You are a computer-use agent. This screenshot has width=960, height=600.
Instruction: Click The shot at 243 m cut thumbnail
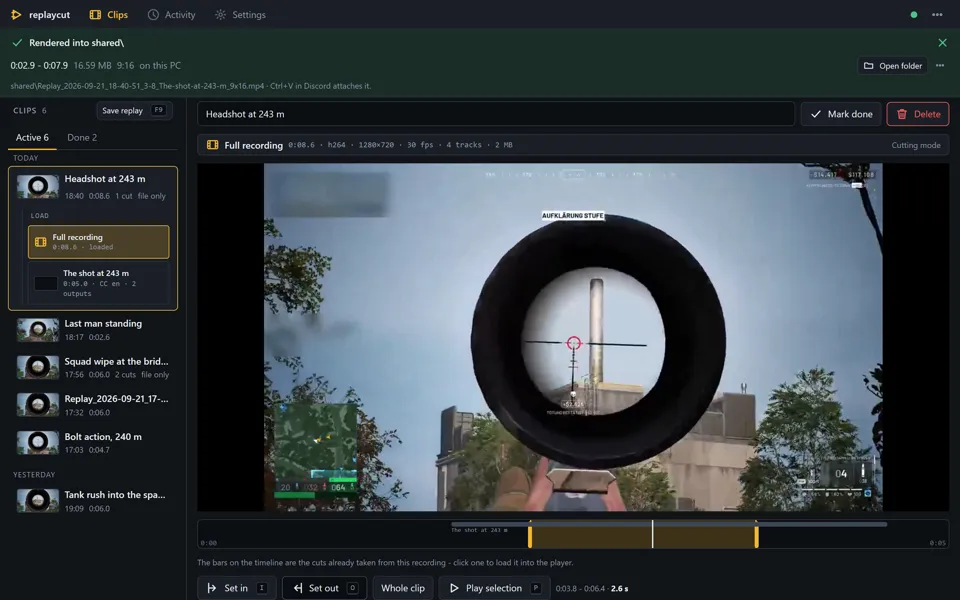45,283
